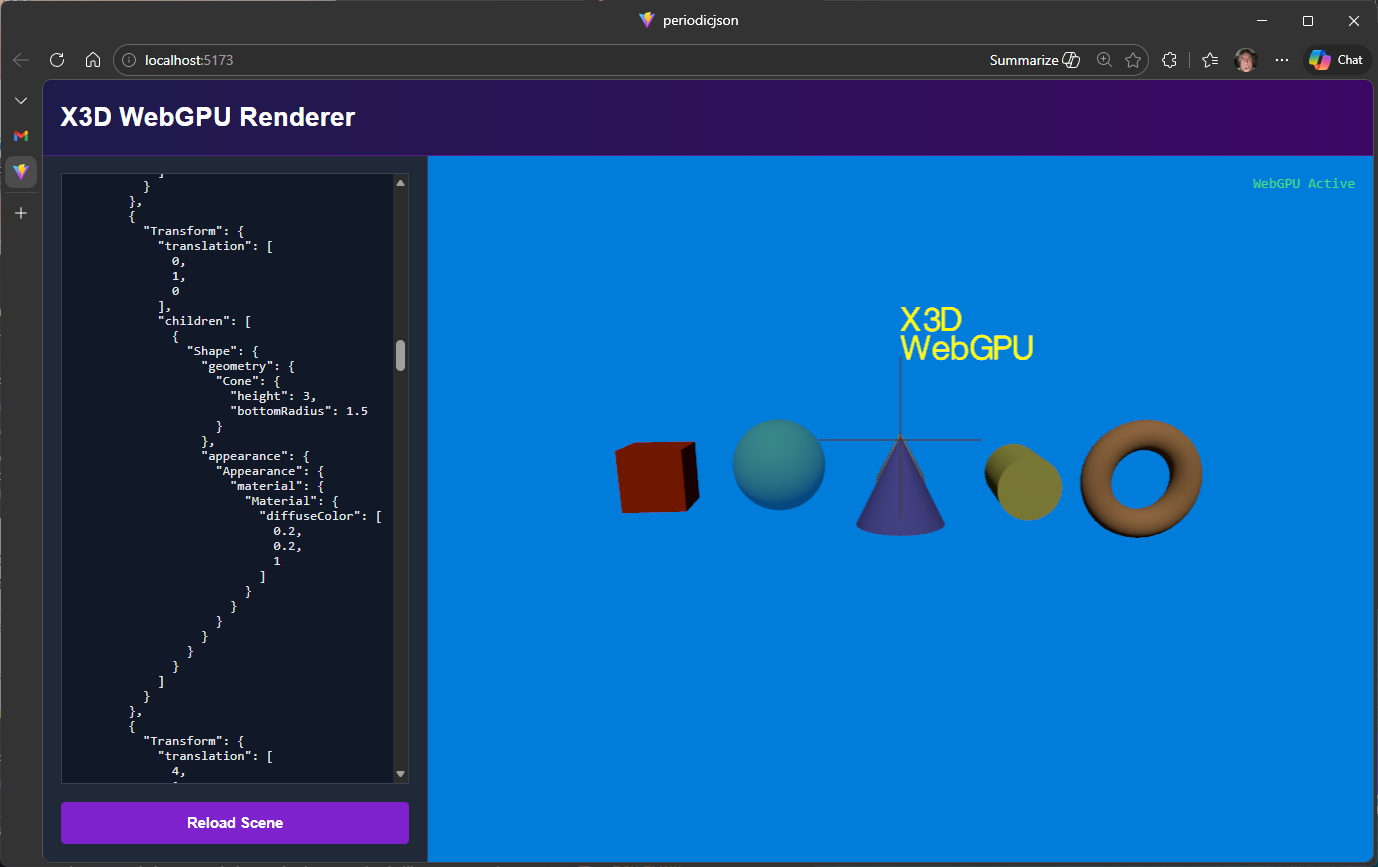1378x867 pixels.
Task: Click the "height": 3 line
Action: point(273,396)
